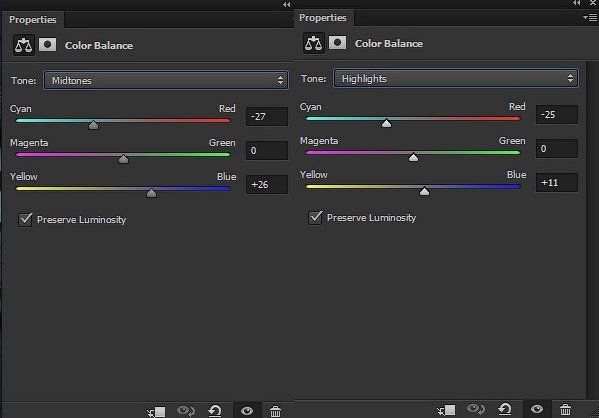Click layer mask icon in Highlights panel
This screenshot has width=599, height=418.
tap(337, 42)
